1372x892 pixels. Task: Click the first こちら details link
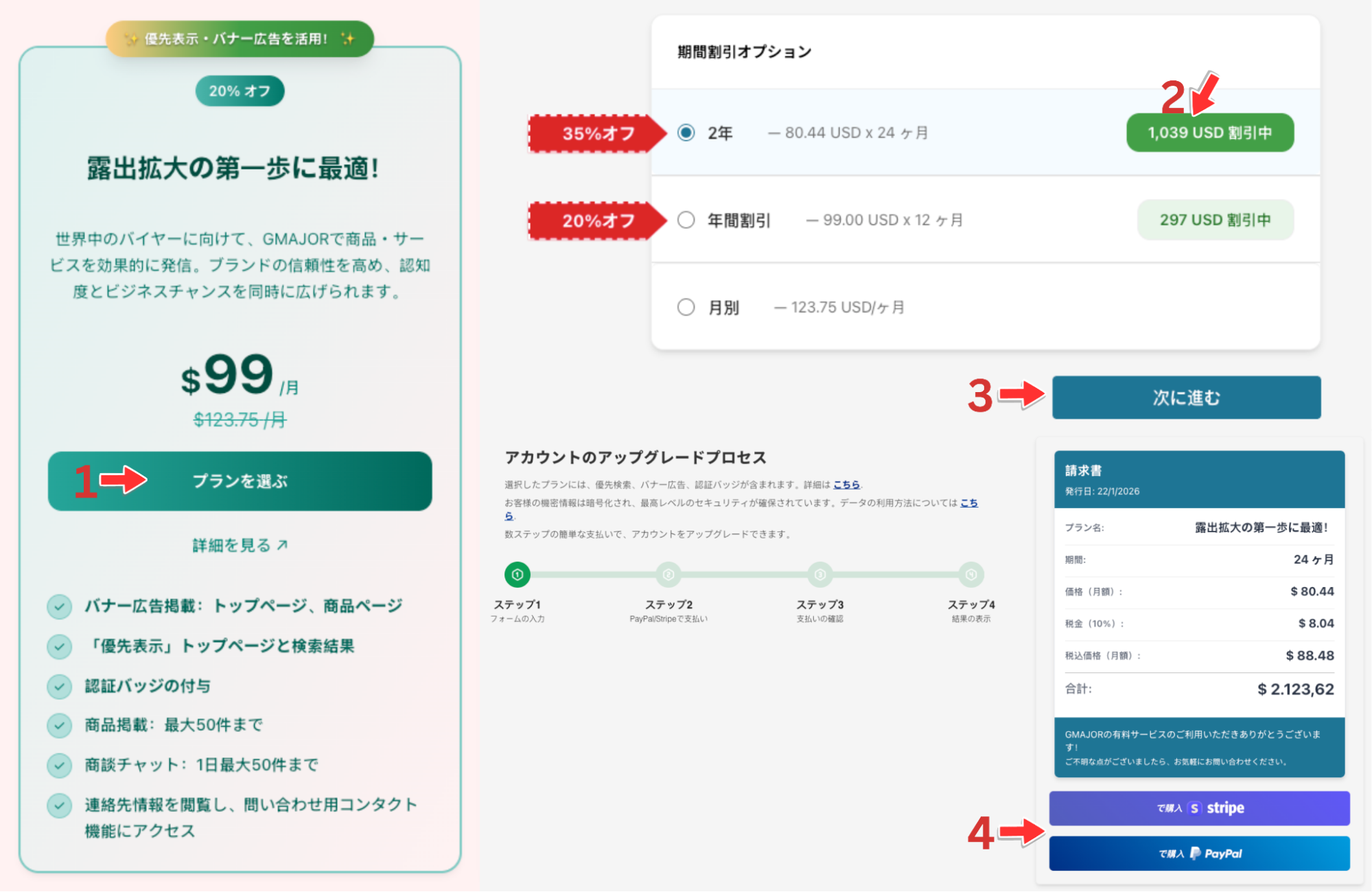846,485
